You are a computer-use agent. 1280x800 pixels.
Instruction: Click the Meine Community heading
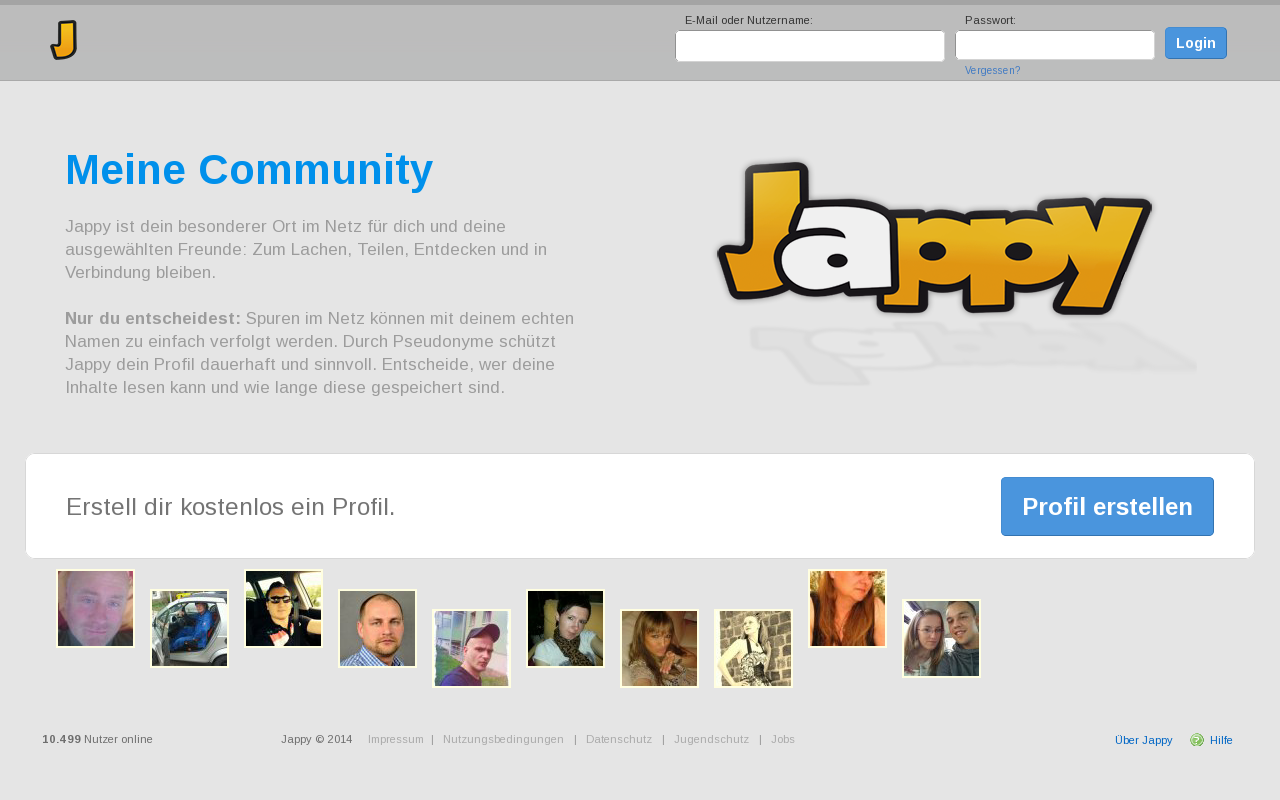249,170
